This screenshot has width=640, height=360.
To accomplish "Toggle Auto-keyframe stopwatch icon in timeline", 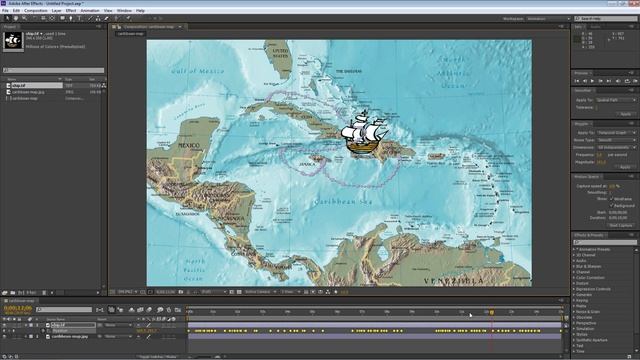I will click(169, 310).
